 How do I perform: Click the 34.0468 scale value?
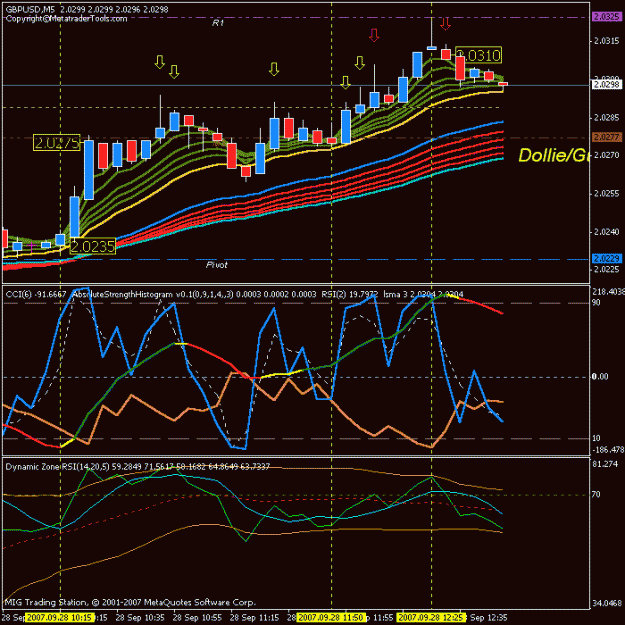tap(609, 603)
